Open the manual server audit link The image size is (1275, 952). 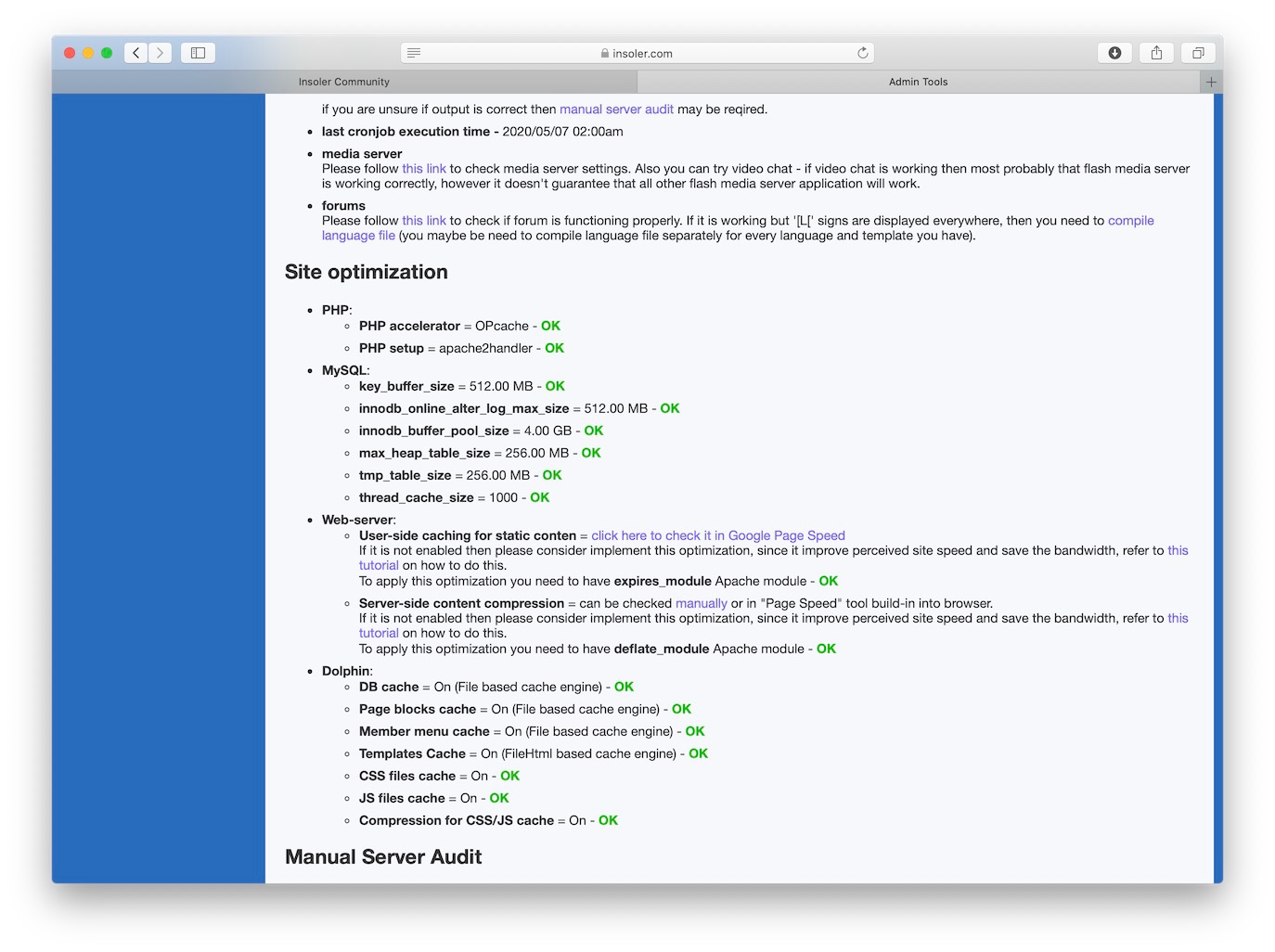[616, 109]
